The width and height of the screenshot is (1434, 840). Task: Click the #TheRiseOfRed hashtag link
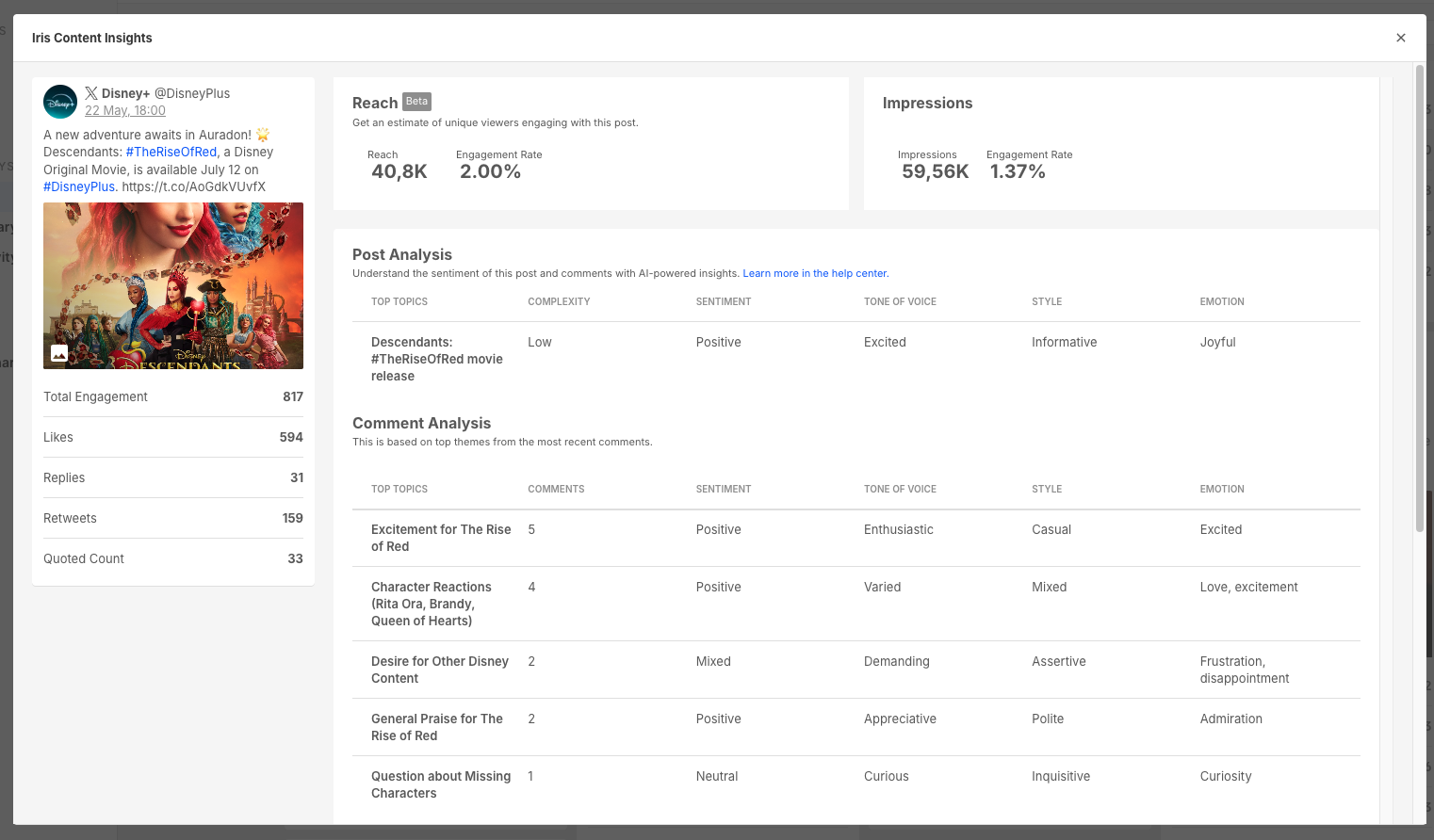click(x=171, y=152)
